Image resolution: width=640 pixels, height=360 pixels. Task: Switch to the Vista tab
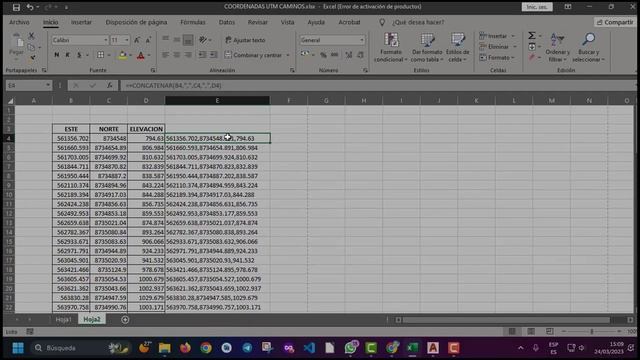coord(287,22)
